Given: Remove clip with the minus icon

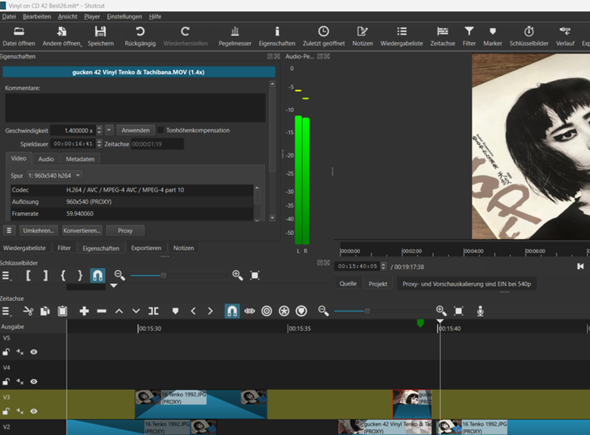Looking at the screenshot, I should (102, 311).
